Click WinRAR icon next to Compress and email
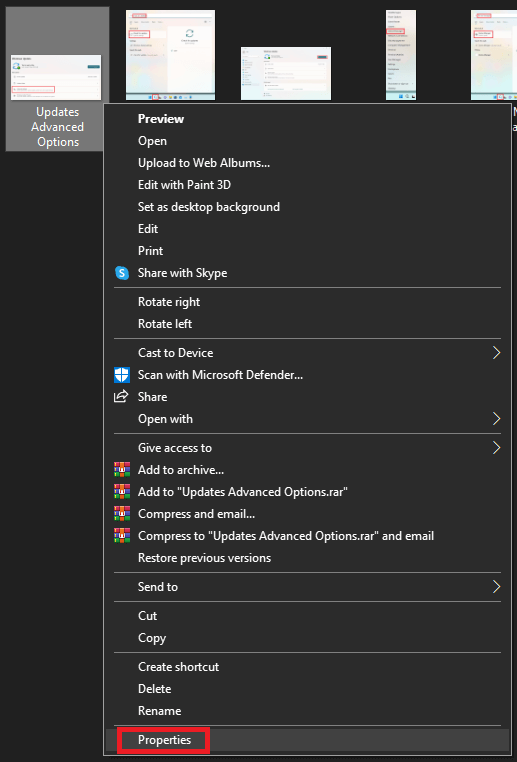Image resolution: width=517 pixels, height=762 pixels. pyautogui.click(x=122, y=514)
